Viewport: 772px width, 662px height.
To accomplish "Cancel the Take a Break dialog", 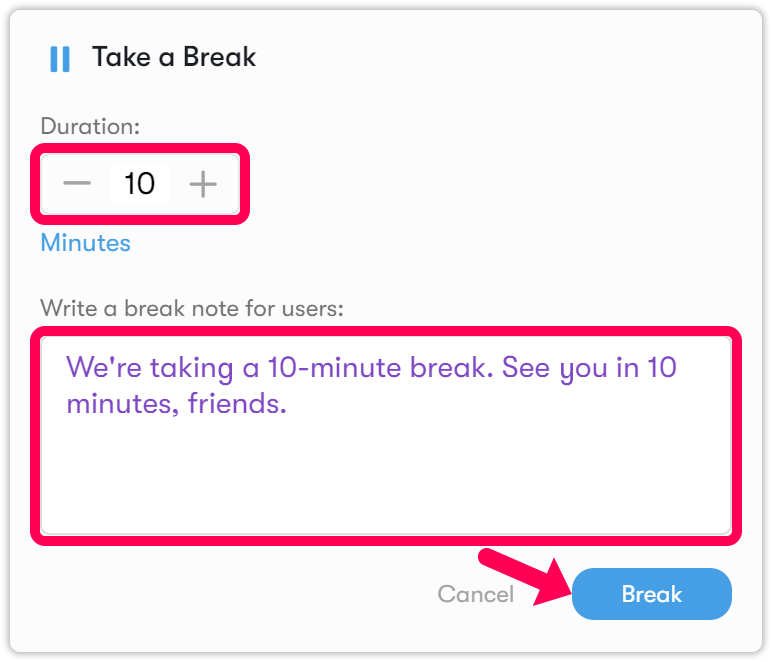I will [475, 594].
